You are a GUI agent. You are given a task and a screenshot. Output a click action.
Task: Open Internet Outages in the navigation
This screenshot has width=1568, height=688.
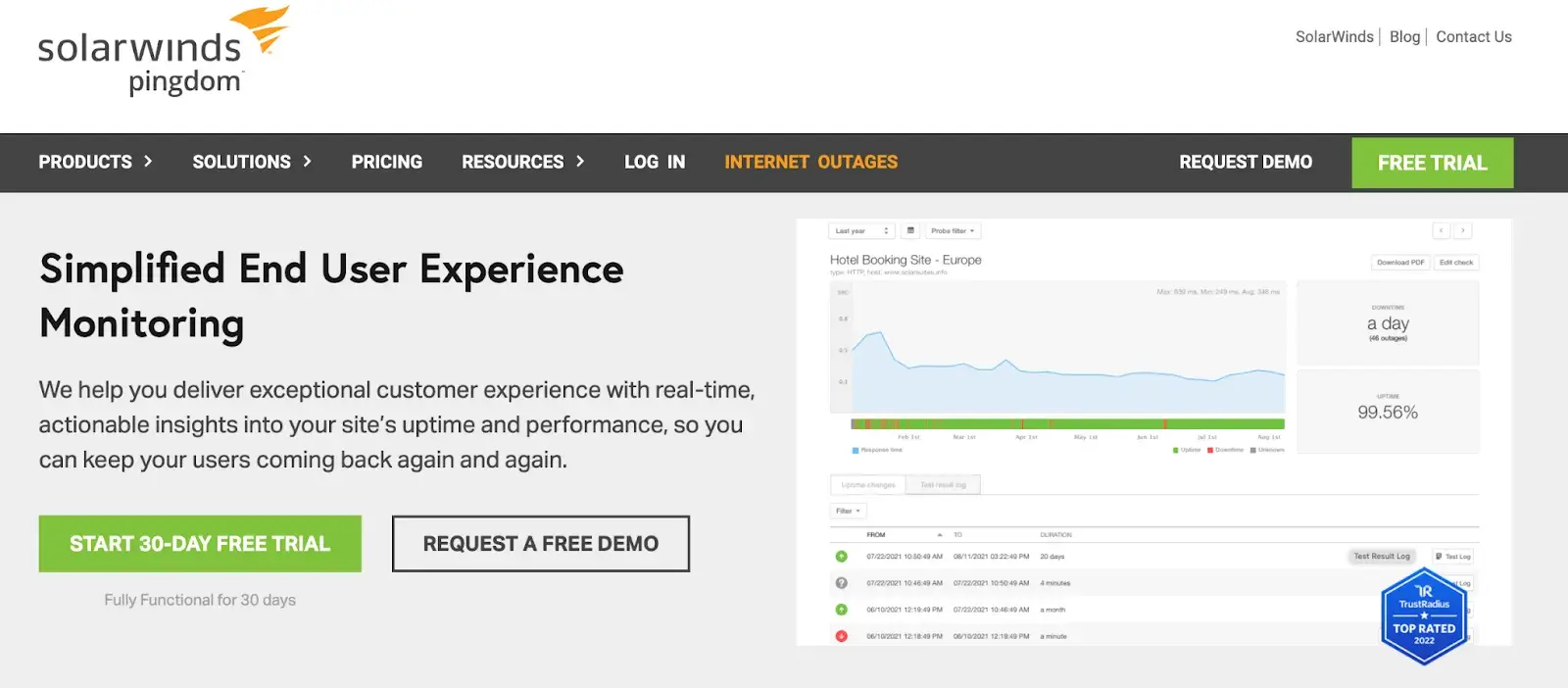pos(810,163)
